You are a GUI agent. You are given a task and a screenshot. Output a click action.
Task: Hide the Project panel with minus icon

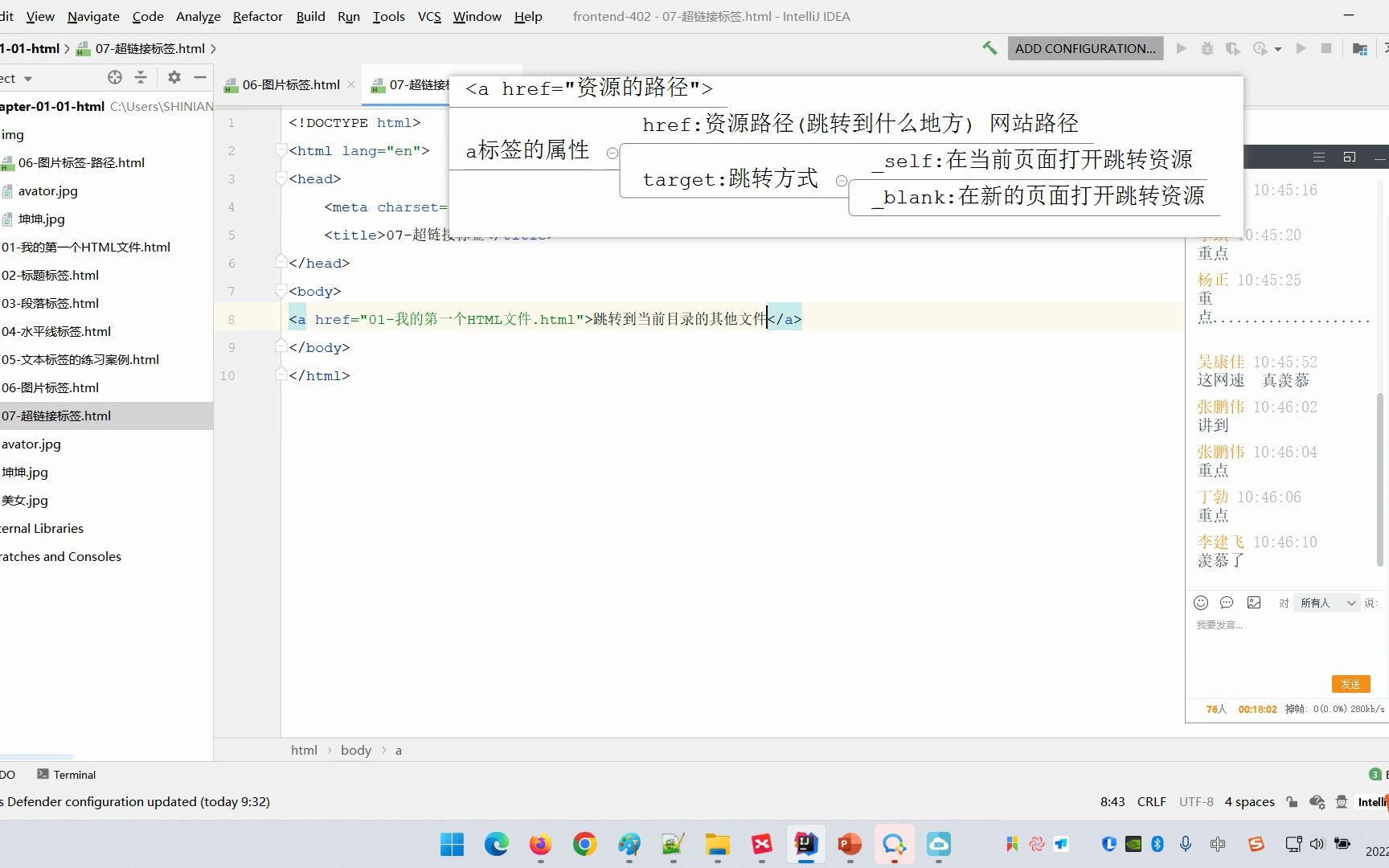200,77
